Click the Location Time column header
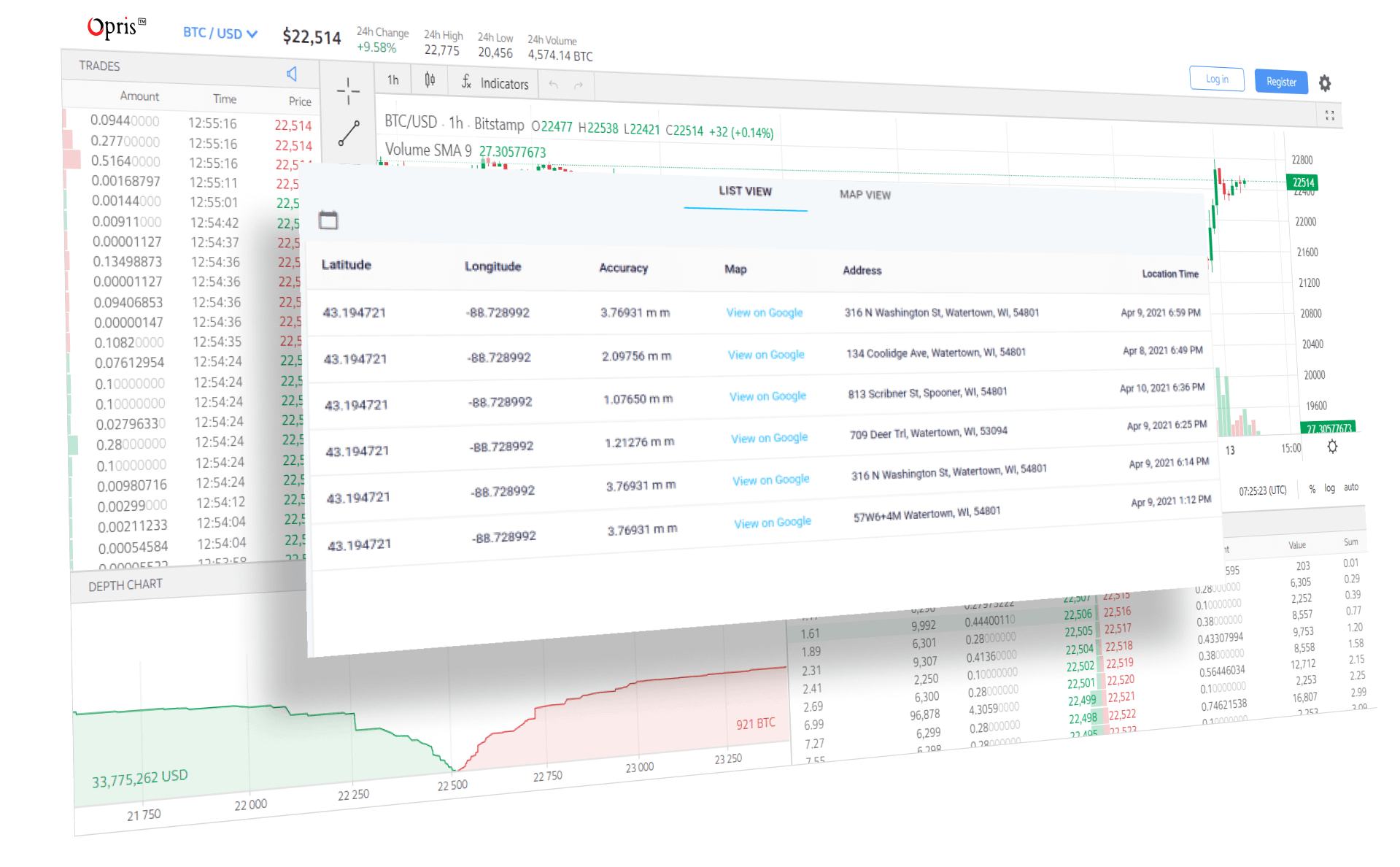Image resolution: width=1400 pixels, height=867 pixels. pyautogui.click(x=1170, y=274)
